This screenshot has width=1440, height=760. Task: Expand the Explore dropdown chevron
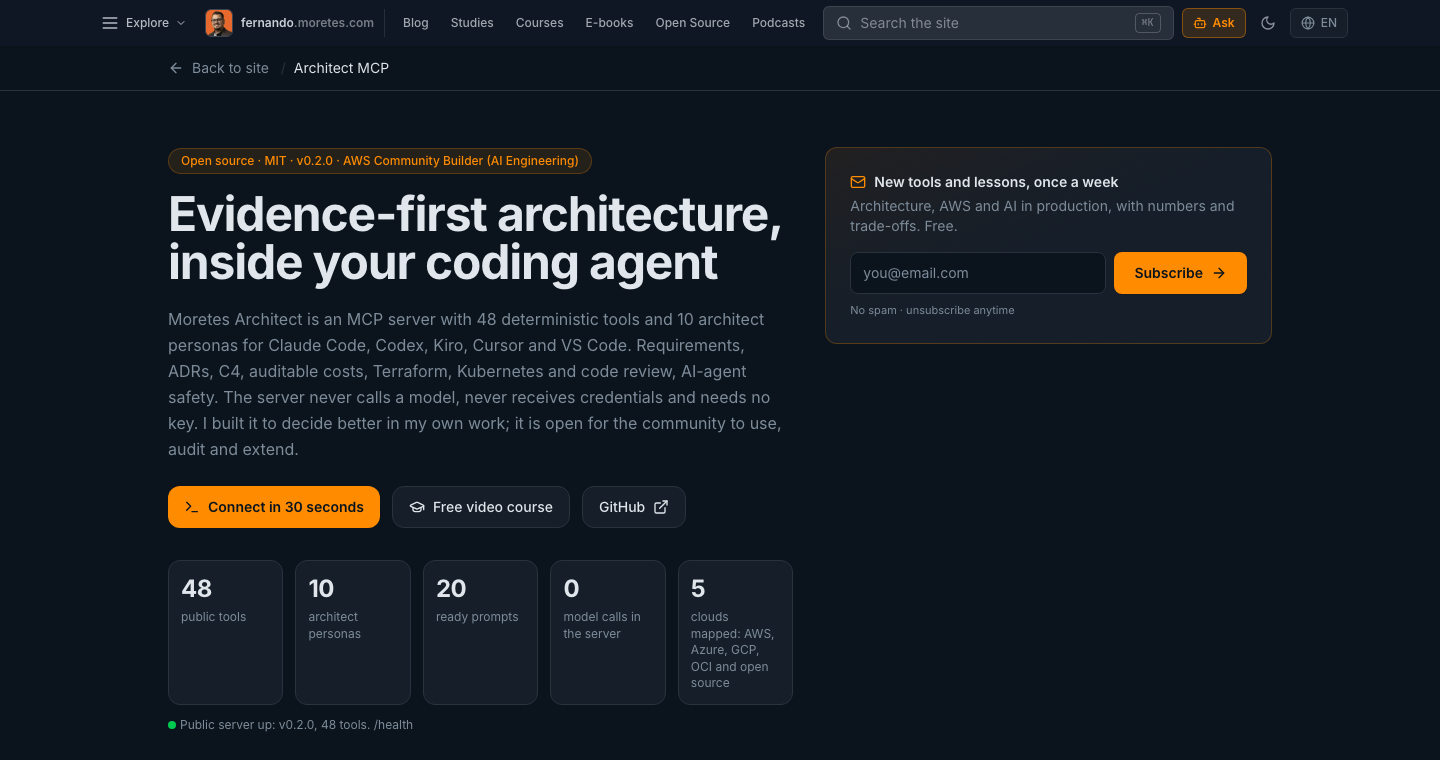pos(181,23)
